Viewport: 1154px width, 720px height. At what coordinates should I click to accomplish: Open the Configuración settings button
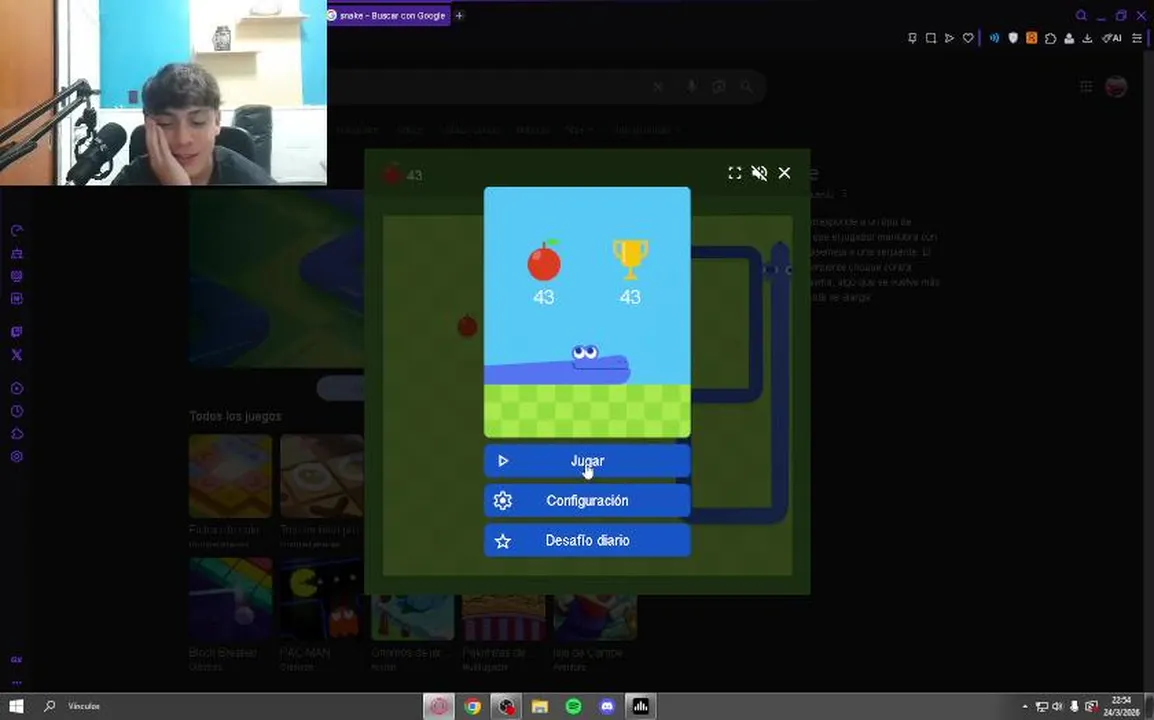[587, 501]
